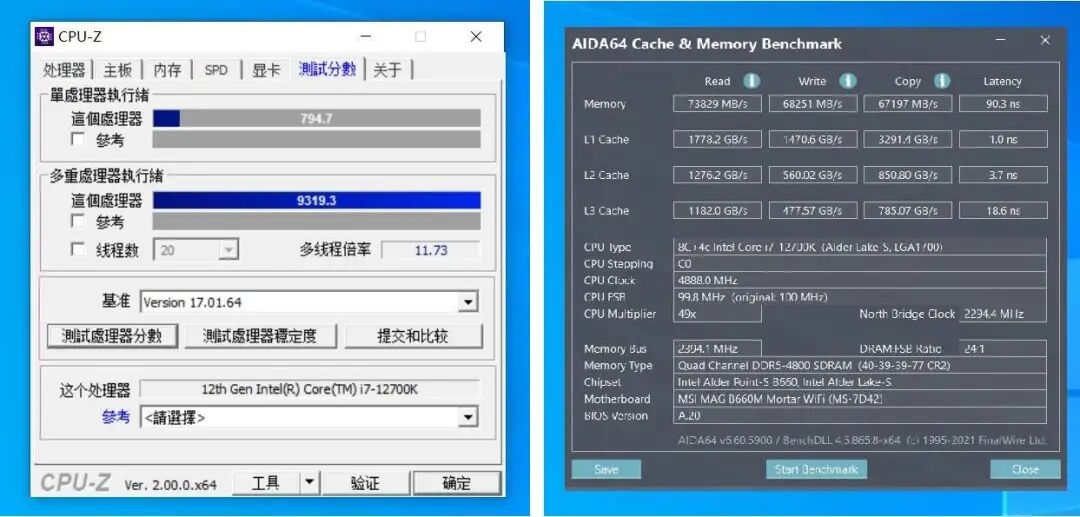Click the 验证 button
The height and width of the screenshot is (517, 1080).
pos(365,483)
